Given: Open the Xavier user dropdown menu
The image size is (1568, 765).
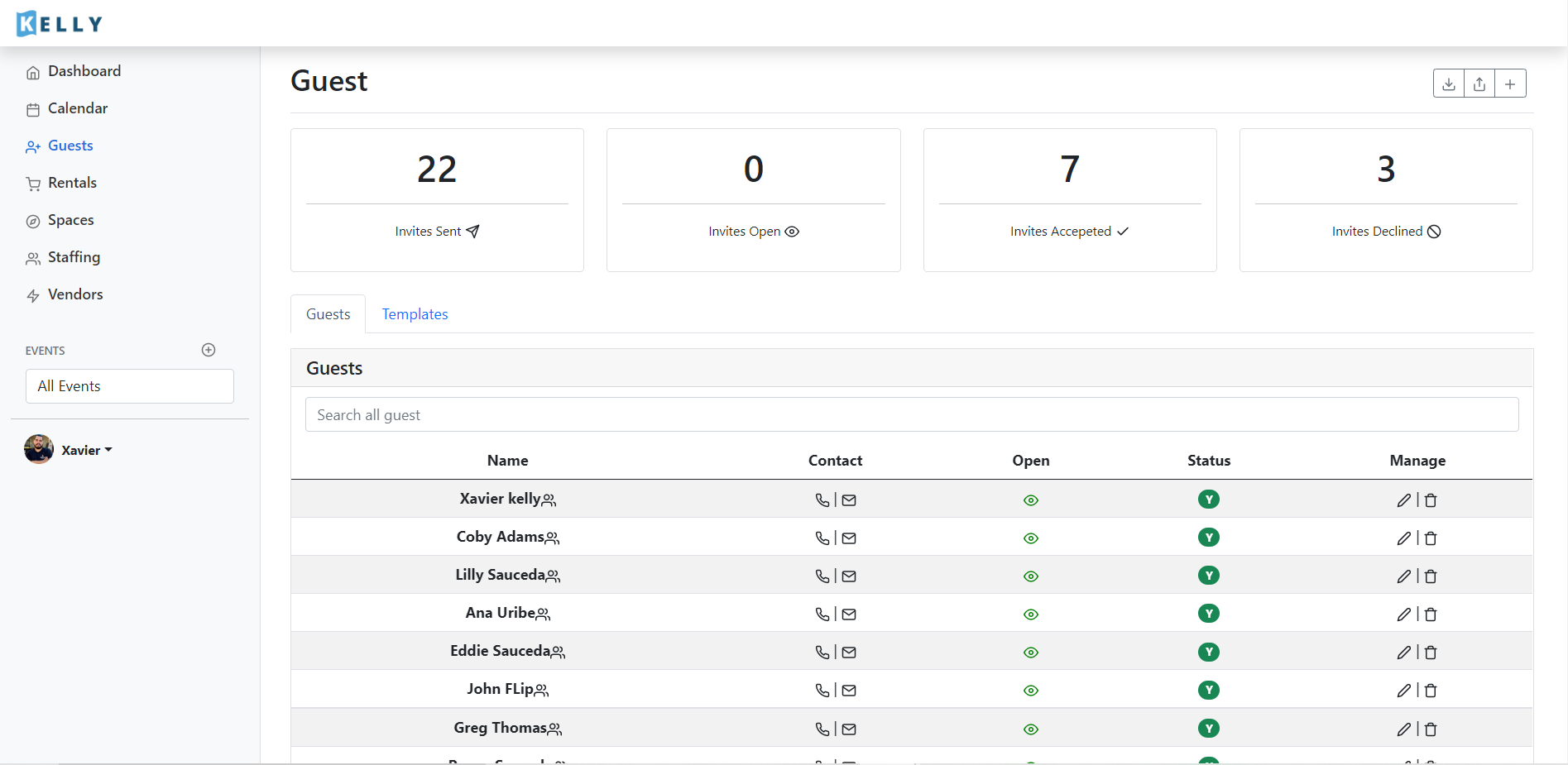Looking at the screenshot, I should [x=86, y=450].
